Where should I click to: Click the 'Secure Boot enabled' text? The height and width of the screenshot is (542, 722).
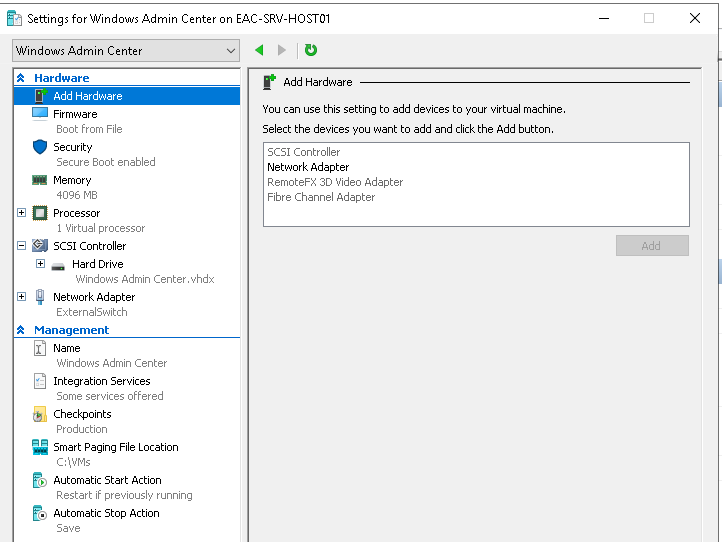106,162
